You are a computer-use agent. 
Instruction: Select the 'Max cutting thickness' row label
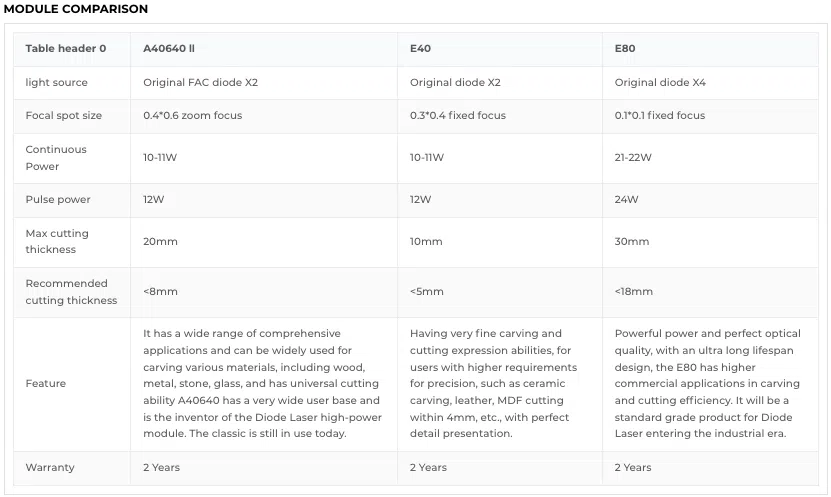coord(57,242)
